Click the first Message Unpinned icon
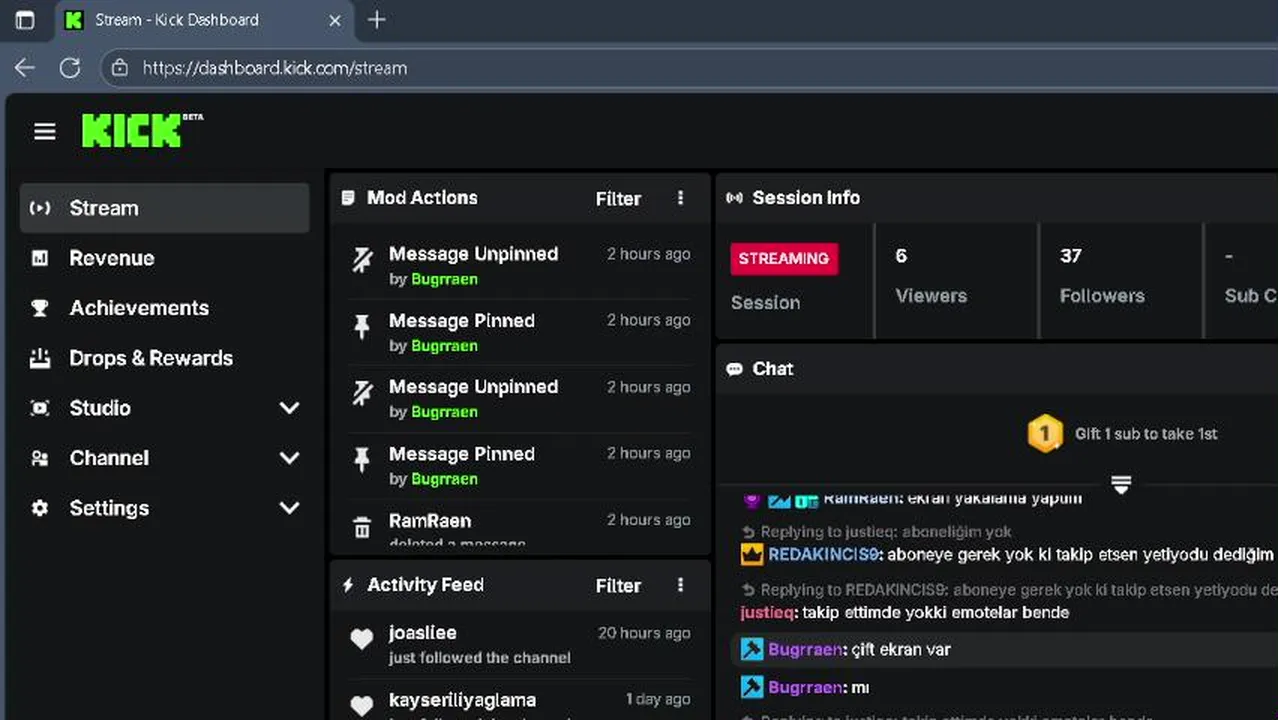 click(x=362, y=261)
